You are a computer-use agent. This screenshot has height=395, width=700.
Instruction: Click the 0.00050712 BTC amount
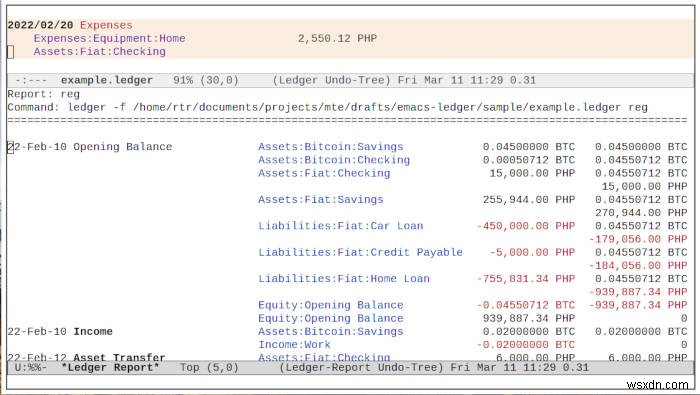529,160
